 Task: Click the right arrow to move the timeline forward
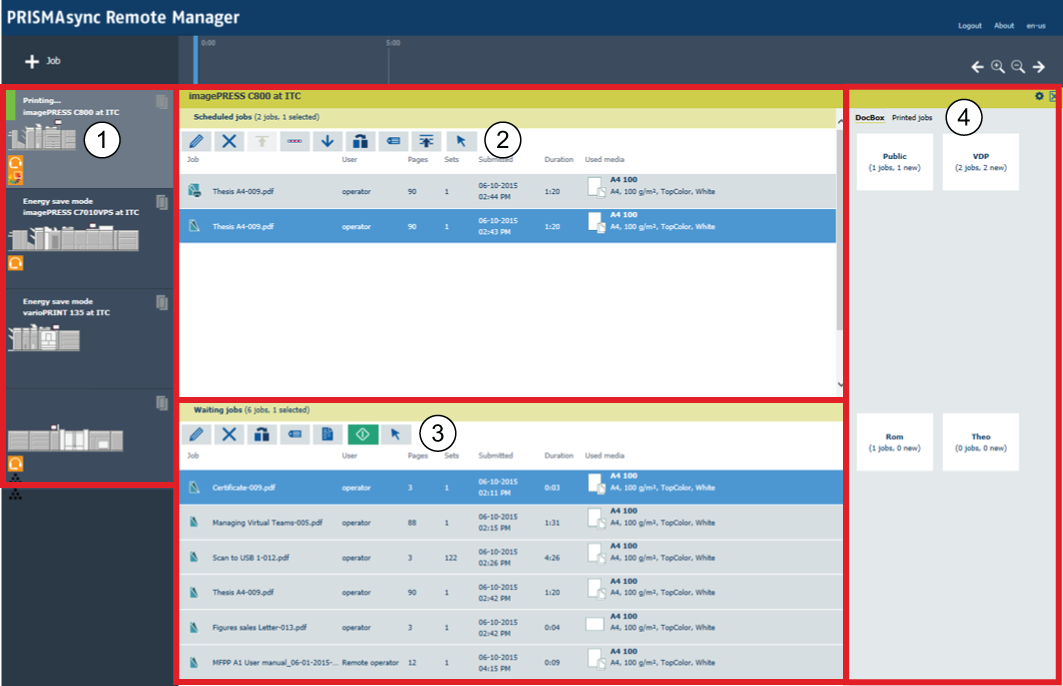point(1039,66)
